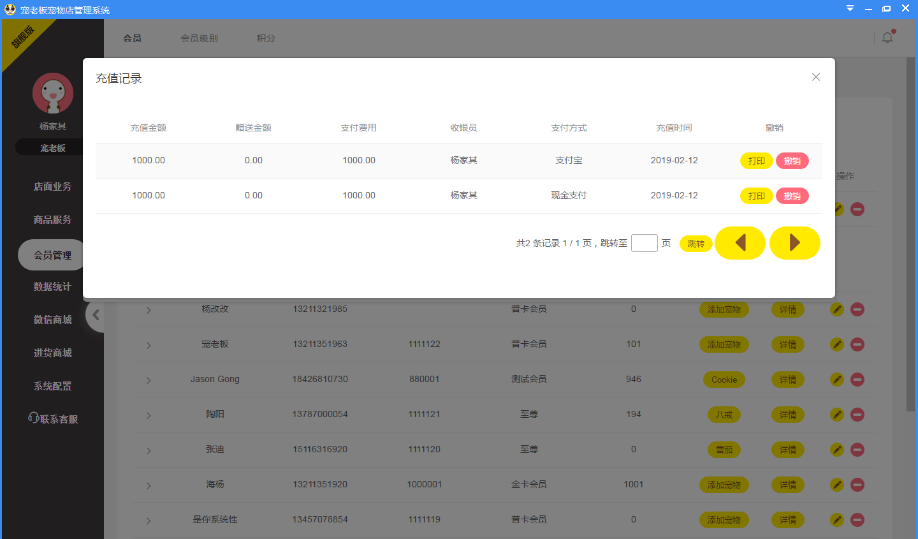Open the notification bell
The image size is (918, 539).
[888, 37]
